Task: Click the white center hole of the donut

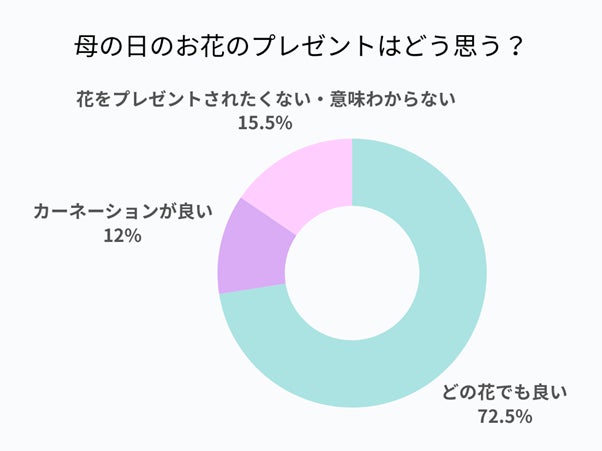Action: click(x=352, y=273)
